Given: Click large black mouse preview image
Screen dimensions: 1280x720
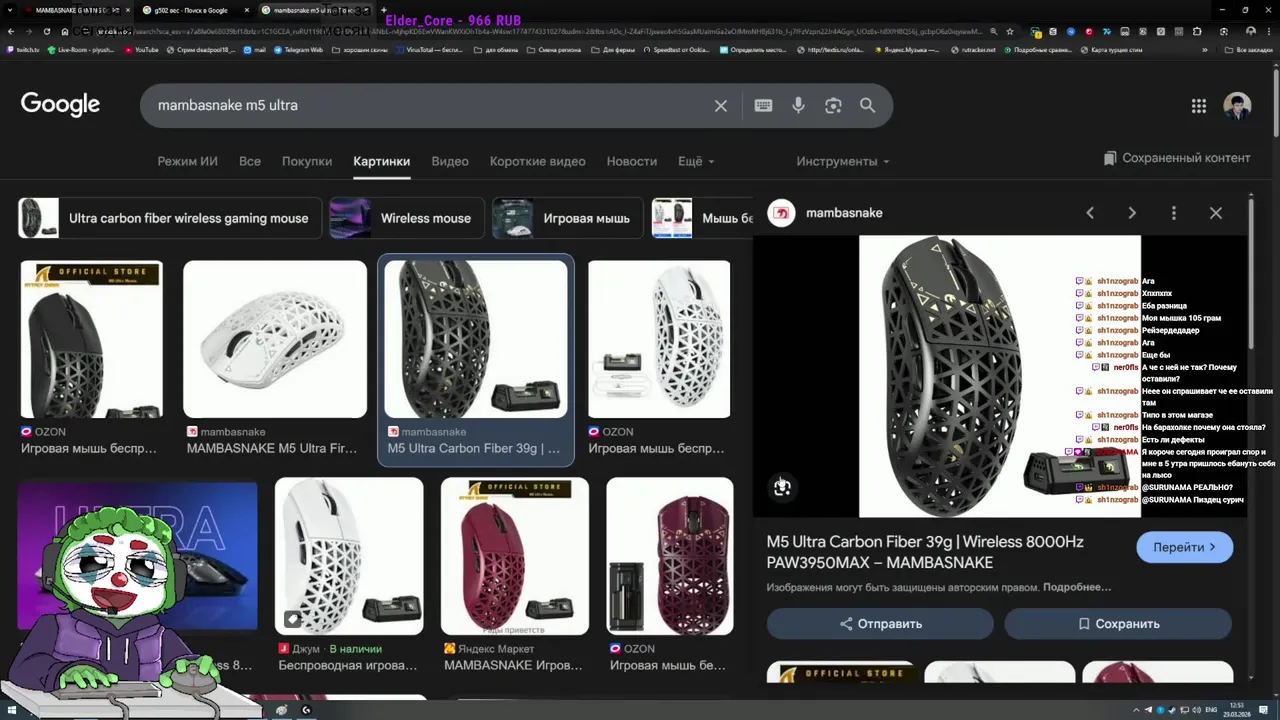Looking at the screenshot, I should point(1000,376).
